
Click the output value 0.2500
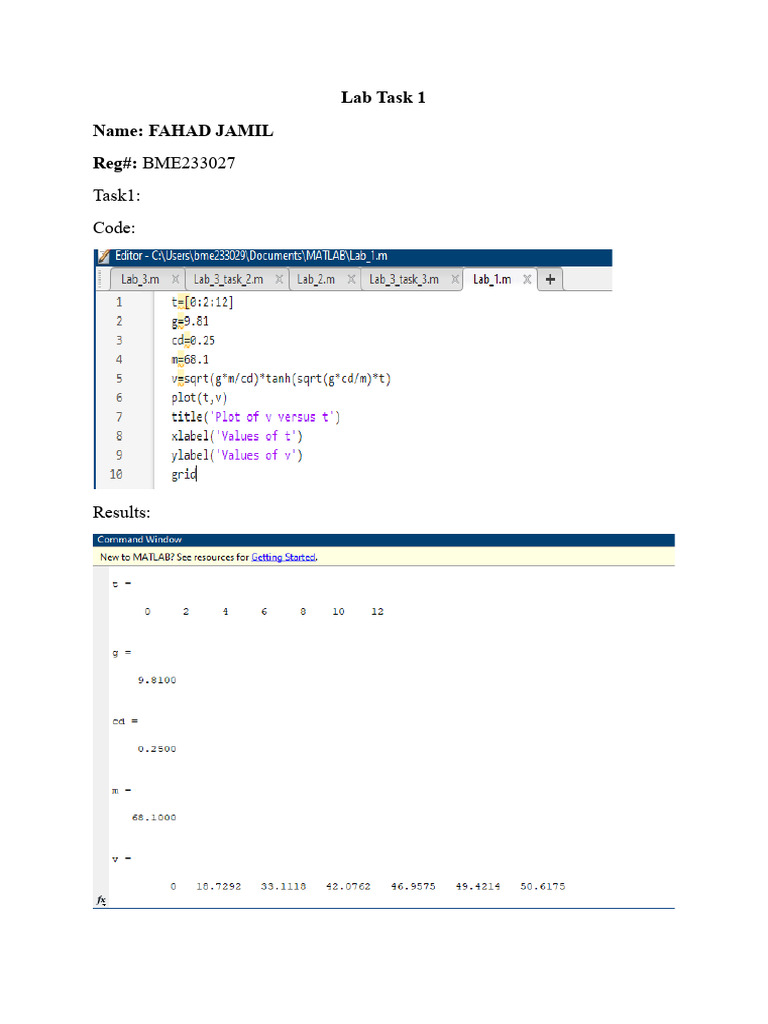coord(157,749)
